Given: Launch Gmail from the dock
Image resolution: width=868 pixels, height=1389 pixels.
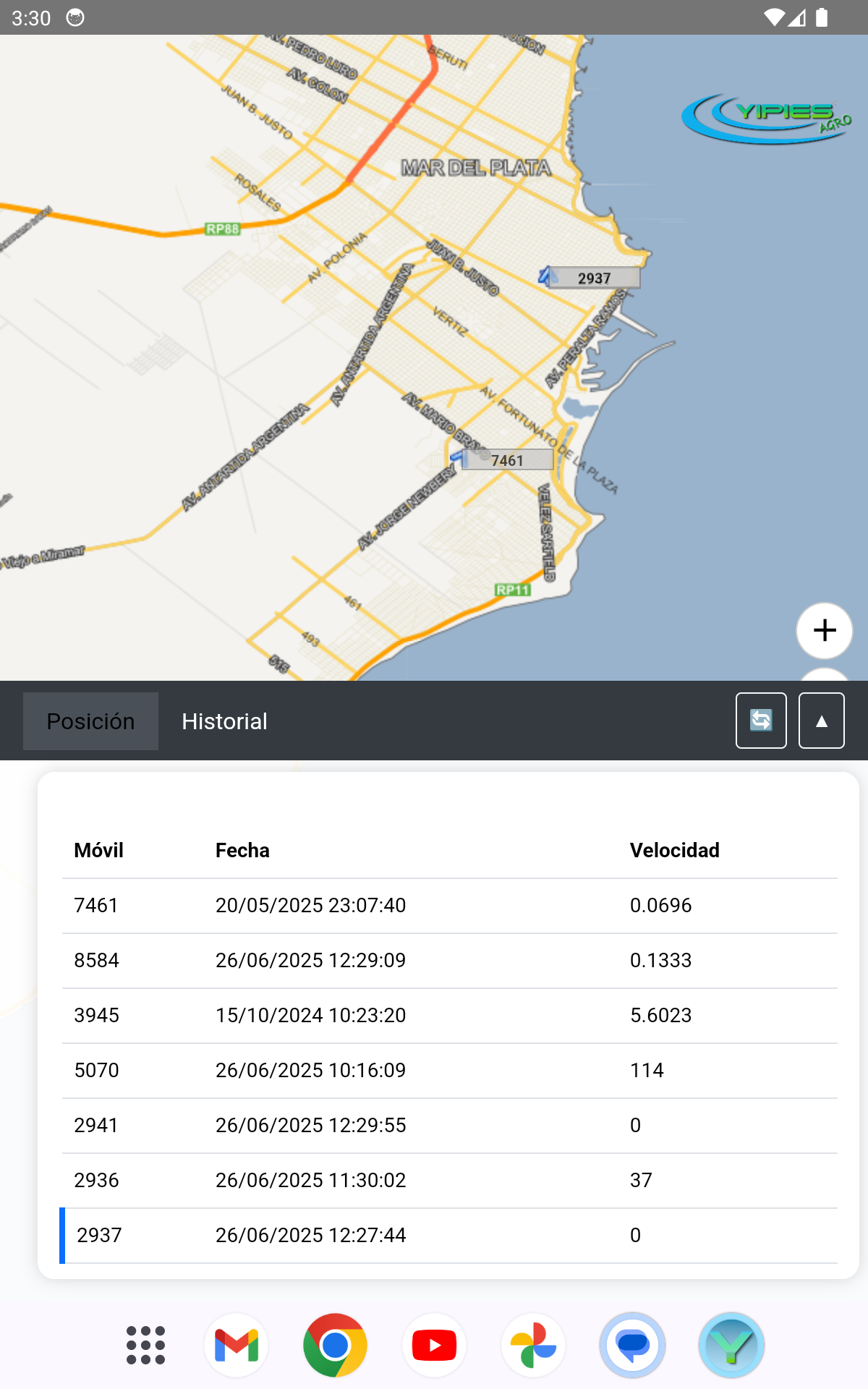Looking at the screenshot, I should [237, 1346].
